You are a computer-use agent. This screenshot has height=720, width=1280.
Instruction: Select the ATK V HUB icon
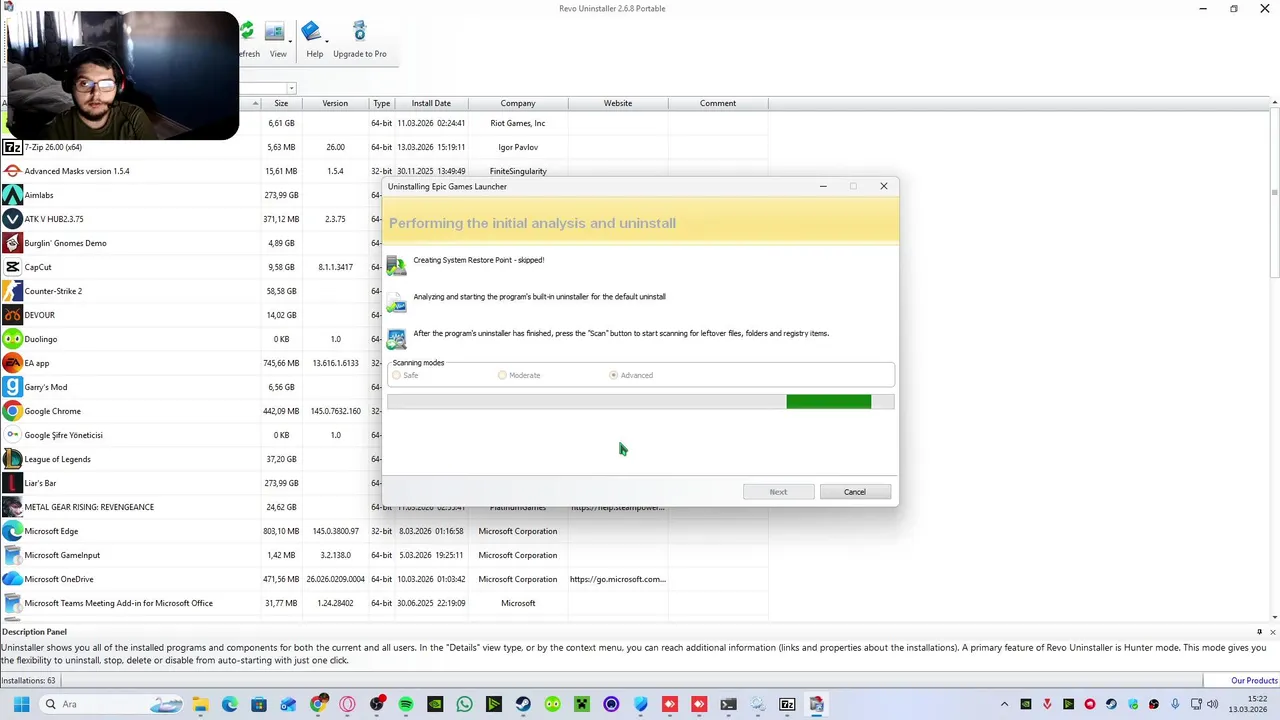[12, 219]
